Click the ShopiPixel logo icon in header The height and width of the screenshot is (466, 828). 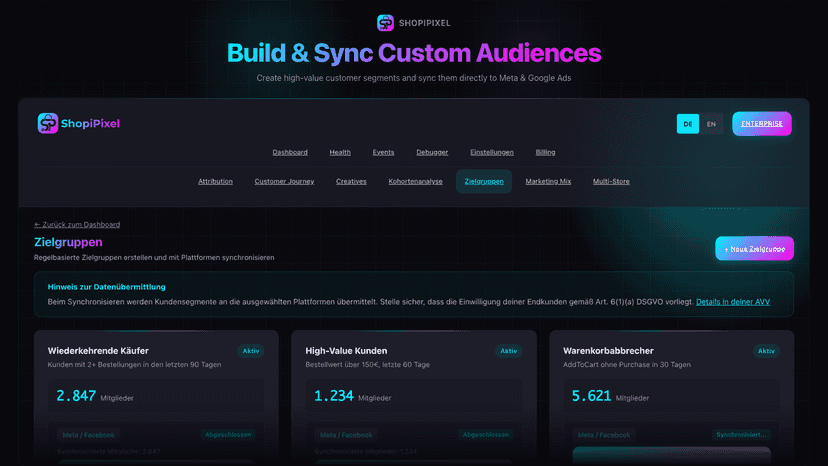point(48,123)
